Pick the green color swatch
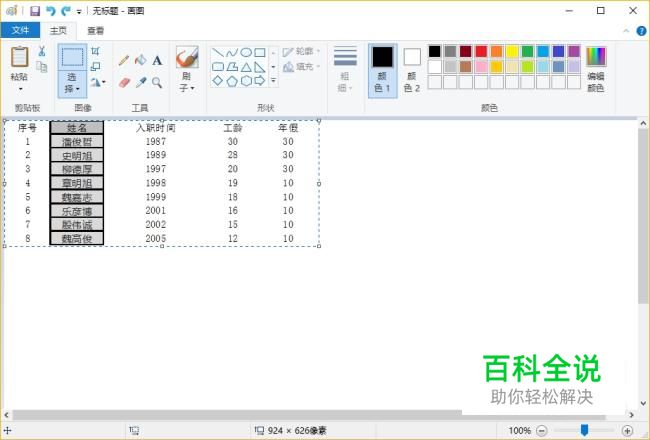This screenshot has width=650, height=440. click(527, 51)
